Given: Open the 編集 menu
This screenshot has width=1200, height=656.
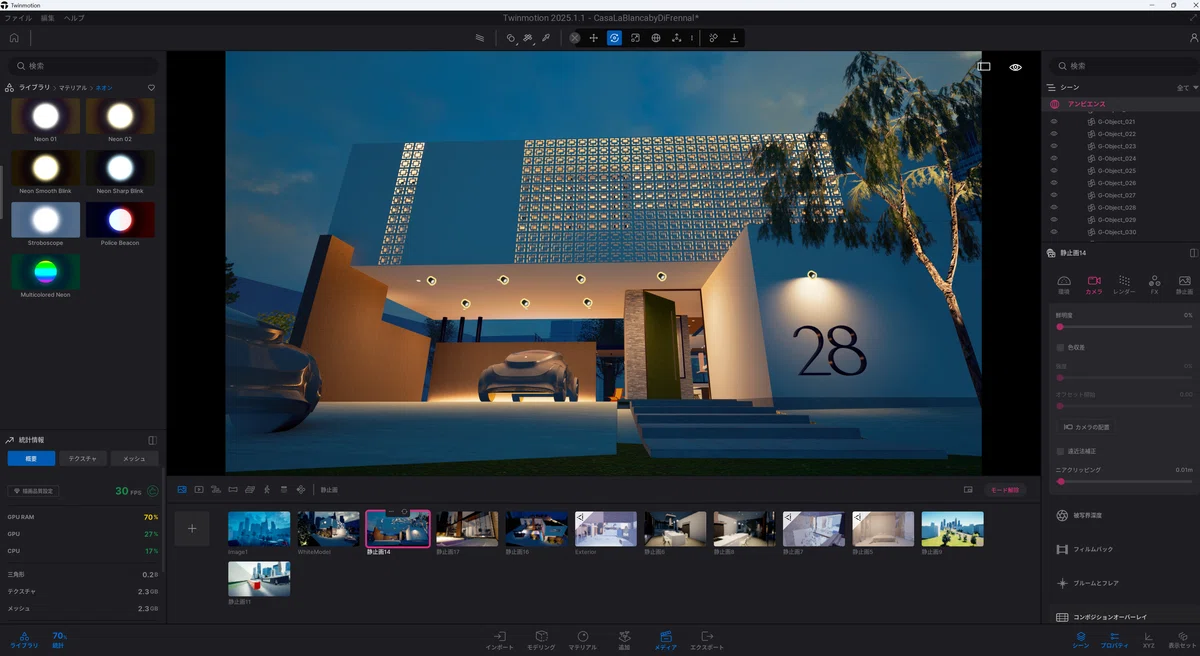Looking at the screenshot, I should coord(48,18).
